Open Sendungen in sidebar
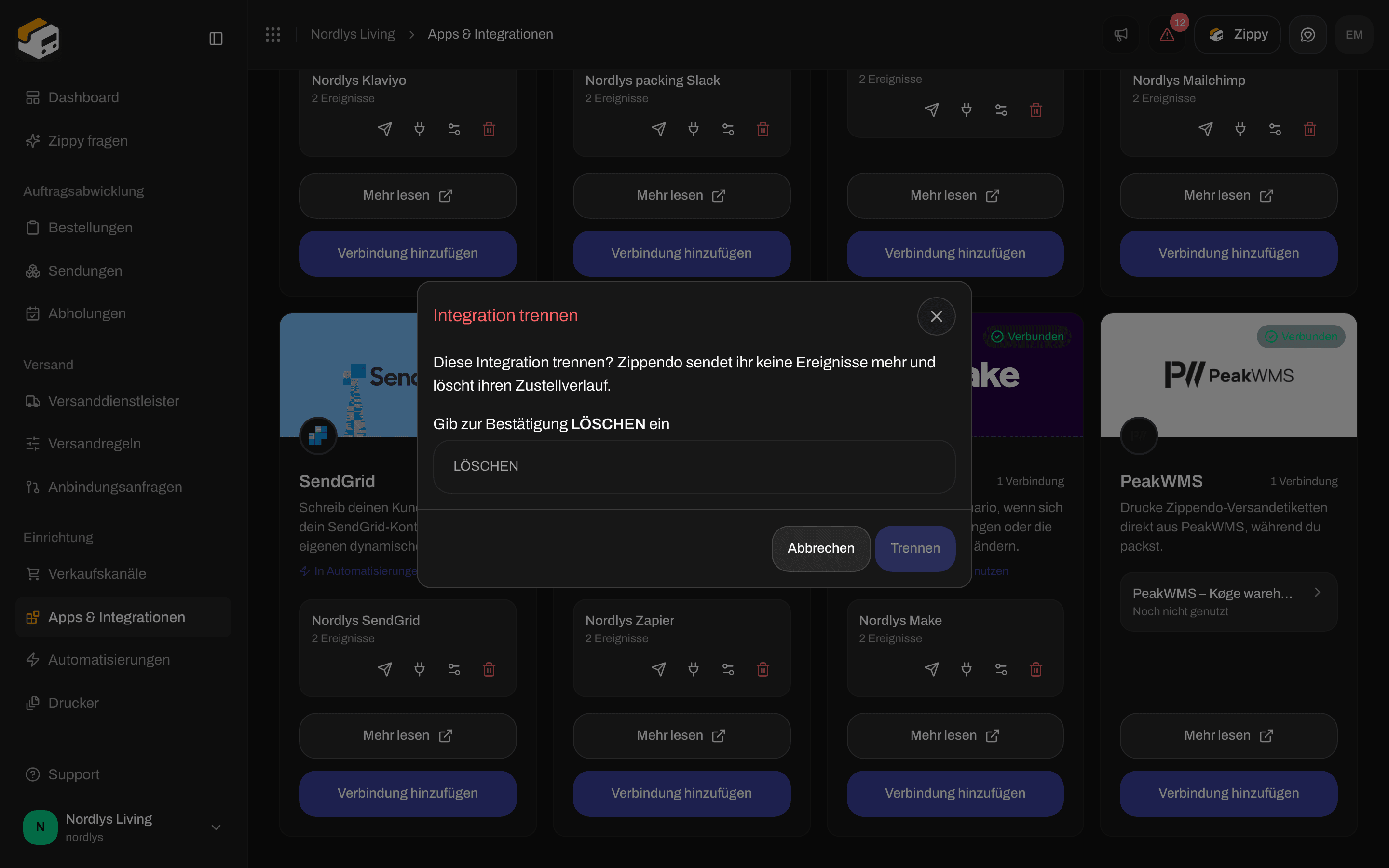Screen dimensions: 1389x868 pos(123,271)
